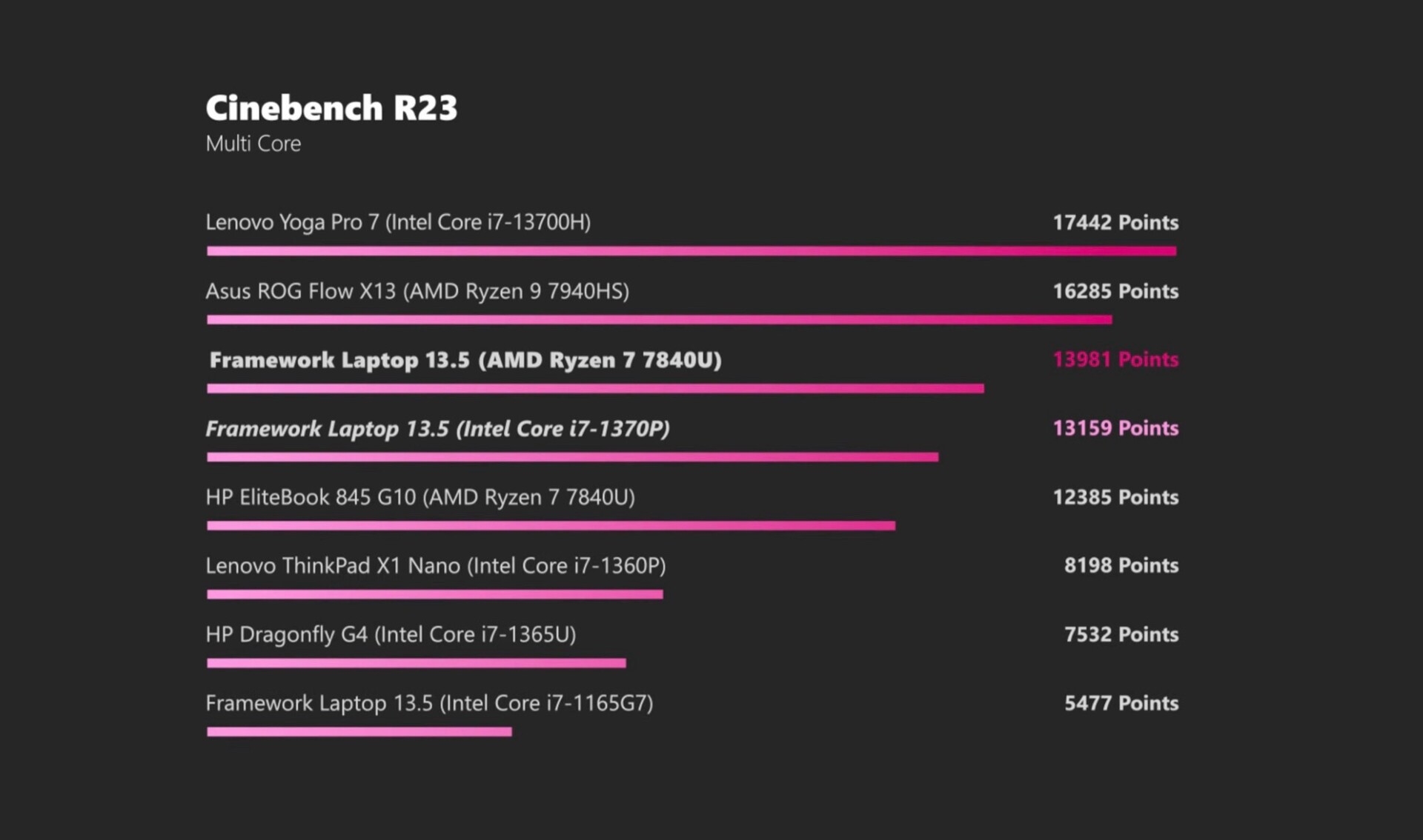Image resolution: width=1423 pixels, height=840 pixels.
Task: Click the Multi Core subtitle
Action: pos(253,144)
